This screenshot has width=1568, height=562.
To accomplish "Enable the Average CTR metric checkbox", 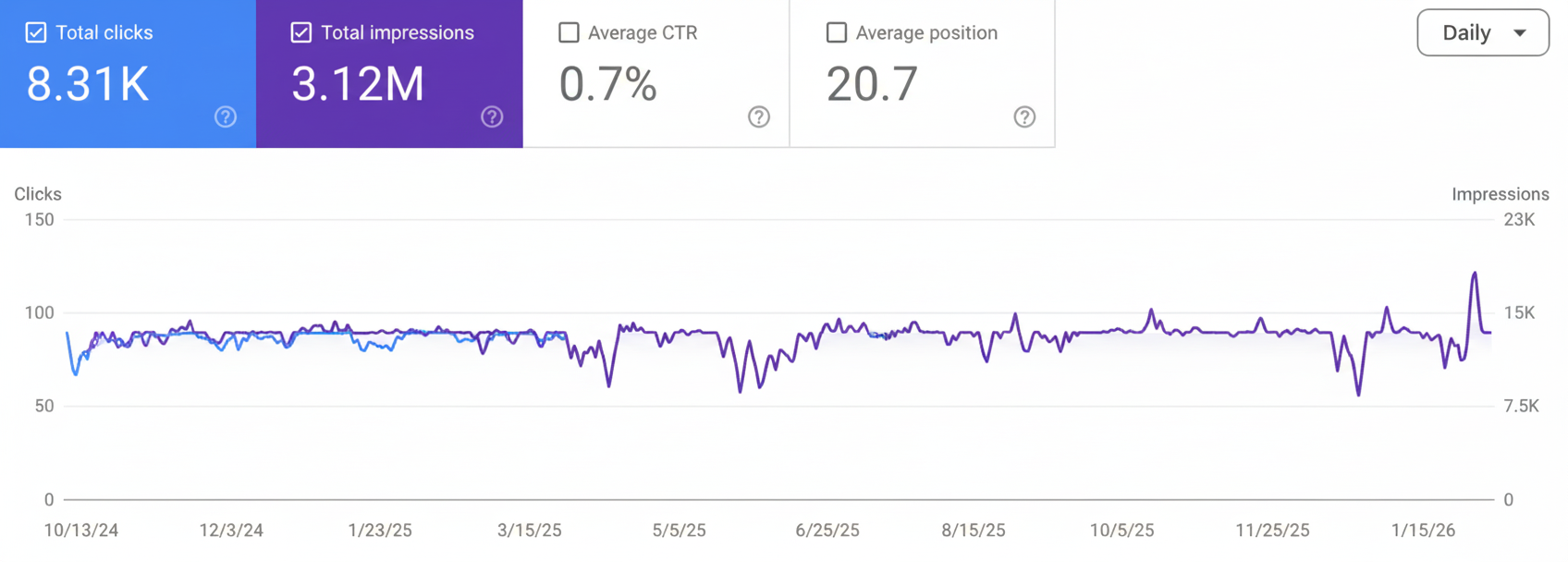I will (x=568, y=31).
